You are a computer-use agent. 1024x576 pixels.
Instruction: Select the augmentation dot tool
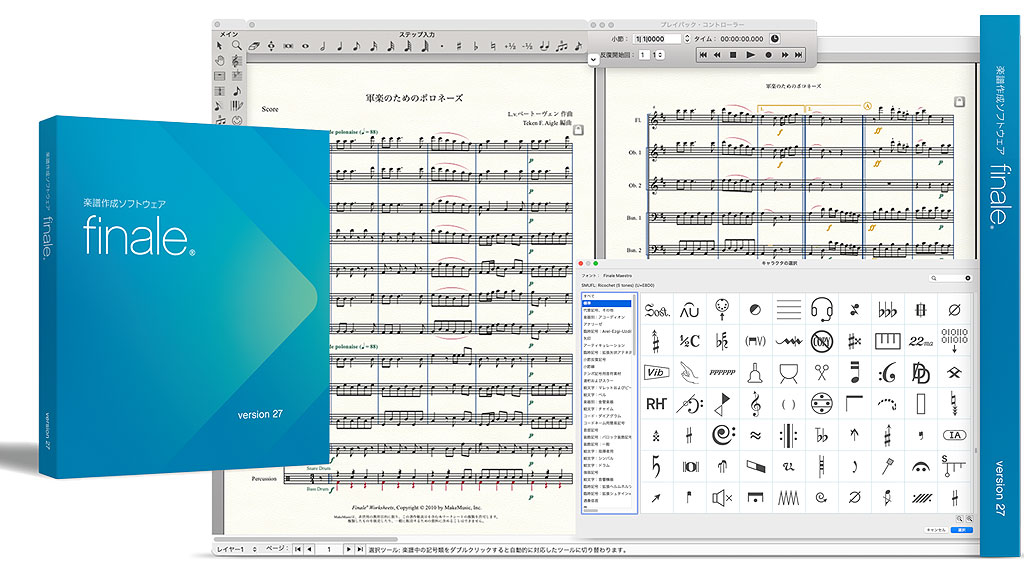point(442,46)
